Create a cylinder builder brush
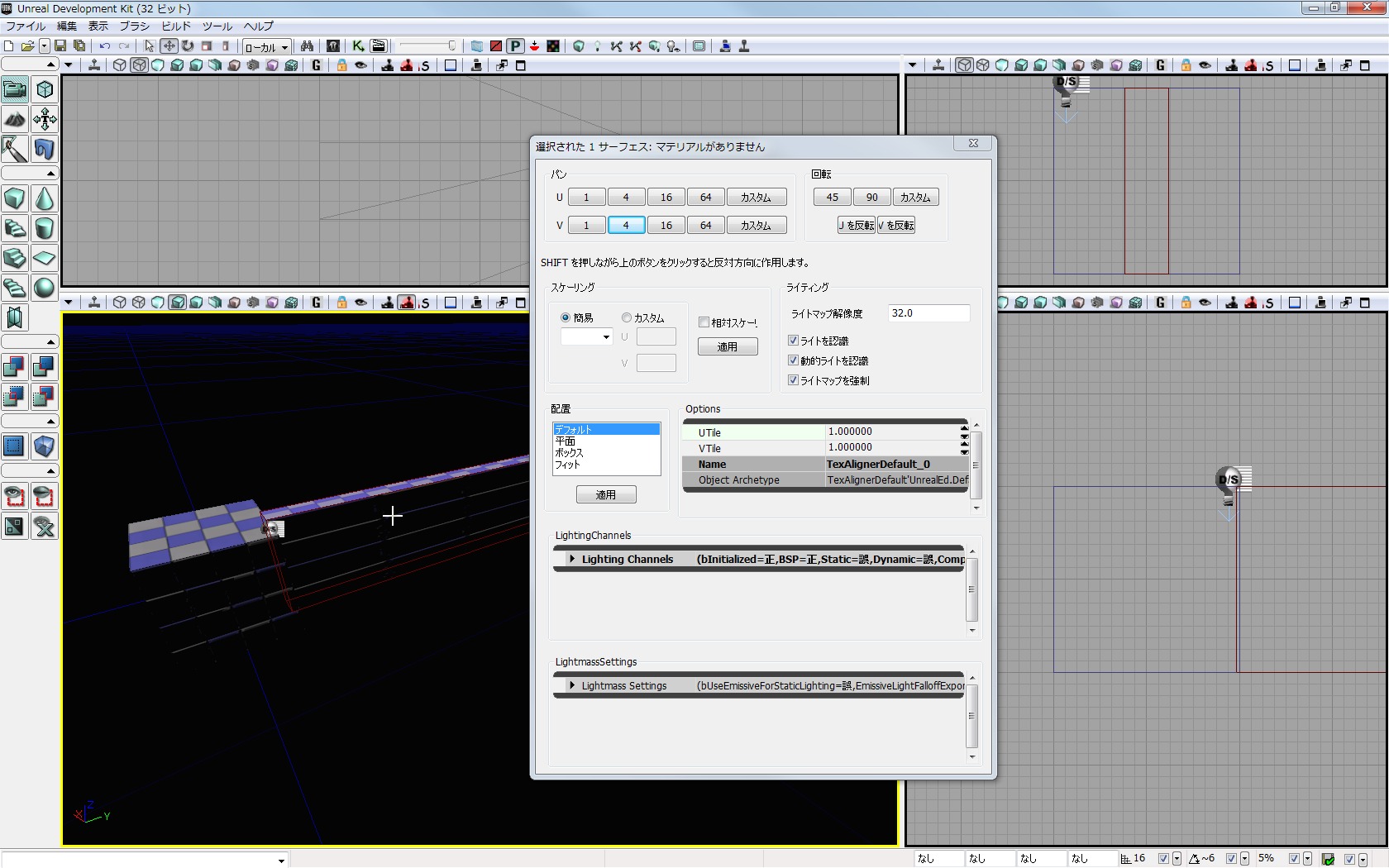This screenshot has width=1389, height=868. [45, 228]
